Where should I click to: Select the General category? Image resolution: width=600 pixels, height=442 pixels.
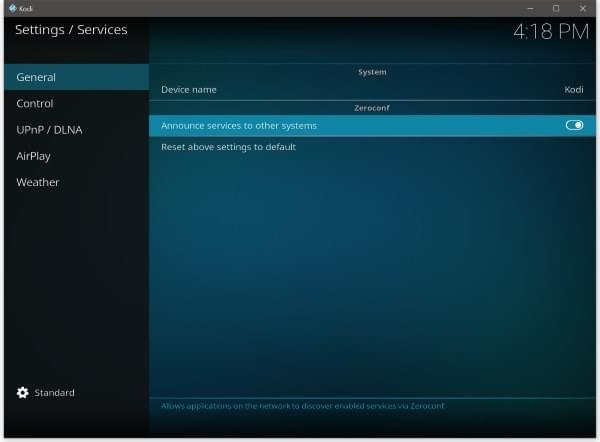click(36, 77)
